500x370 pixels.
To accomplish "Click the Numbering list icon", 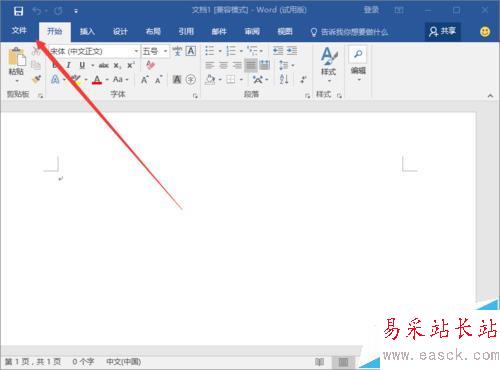I will pyautogui.click(x=231, y=51).
